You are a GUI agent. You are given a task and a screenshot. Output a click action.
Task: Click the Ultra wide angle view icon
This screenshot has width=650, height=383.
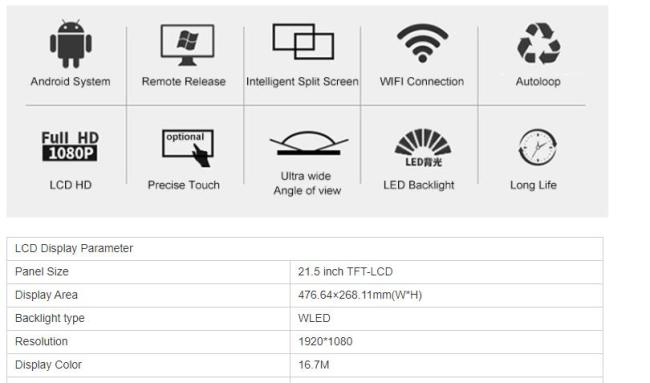pos(309,143)
